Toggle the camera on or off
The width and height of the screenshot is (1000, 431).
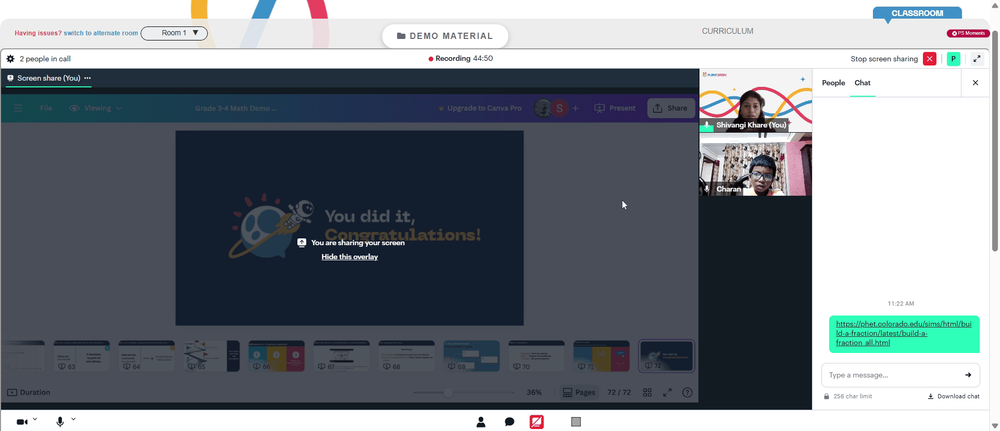[22, 421]
